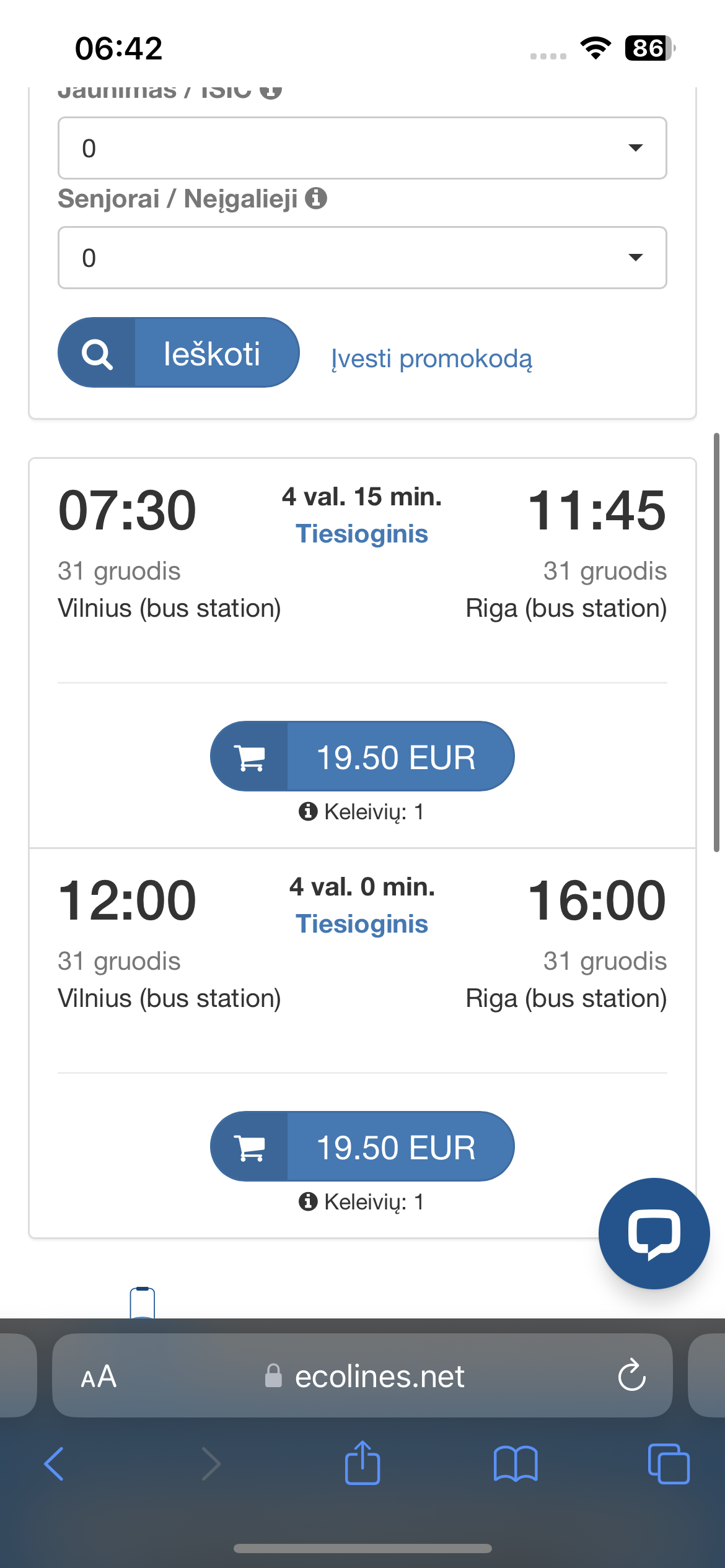Tap the Safari back arrow
Viewport: 725px width, 1568px height.
[x=55, y=1464]
